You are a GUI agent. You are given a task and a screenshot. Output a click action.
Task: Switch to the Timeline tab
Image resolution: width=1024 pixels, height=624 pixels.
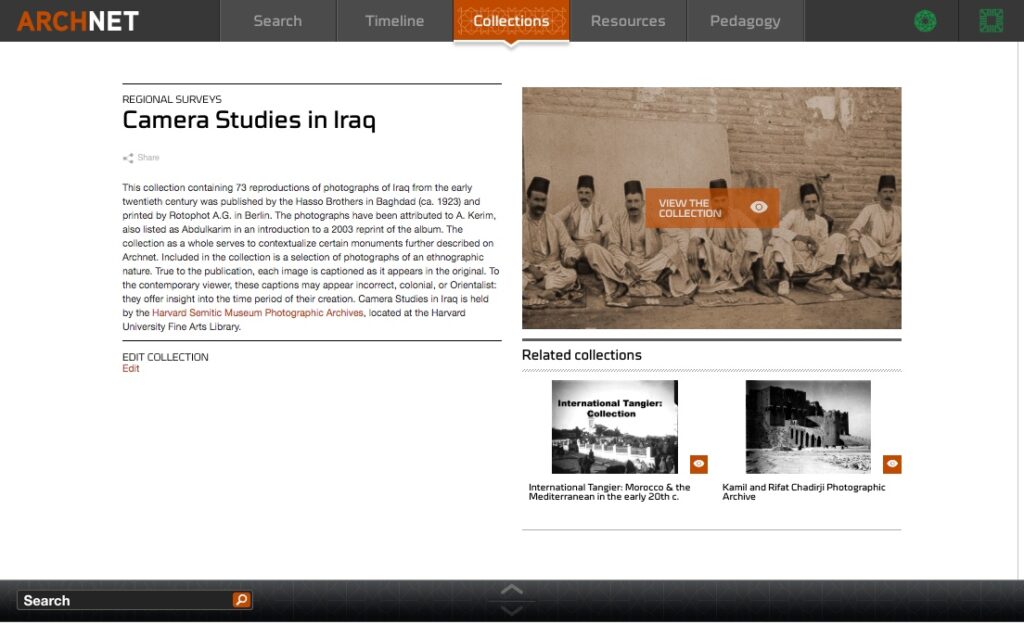click(394, 20)
